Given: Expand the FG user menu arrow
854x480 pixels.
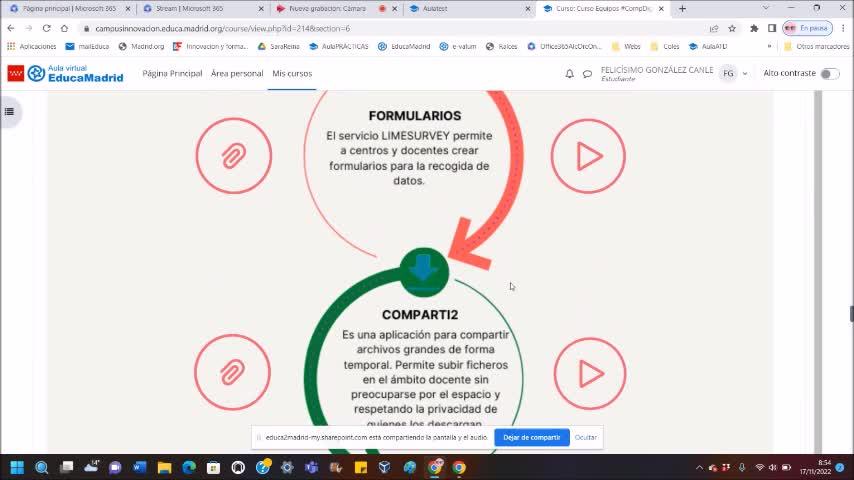Looking at the screenshot, I should [x=745, y=74].
